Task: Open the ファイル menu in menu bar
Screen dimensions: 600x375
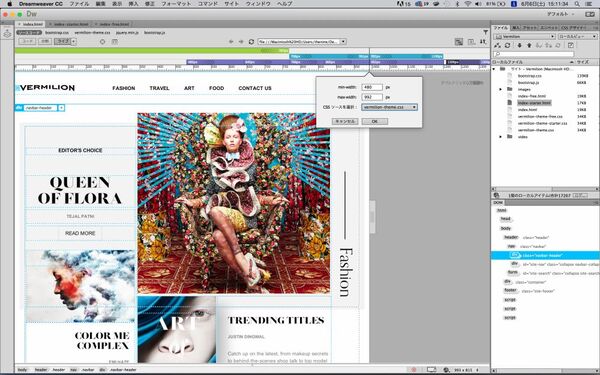Action: tap(79, 4)
